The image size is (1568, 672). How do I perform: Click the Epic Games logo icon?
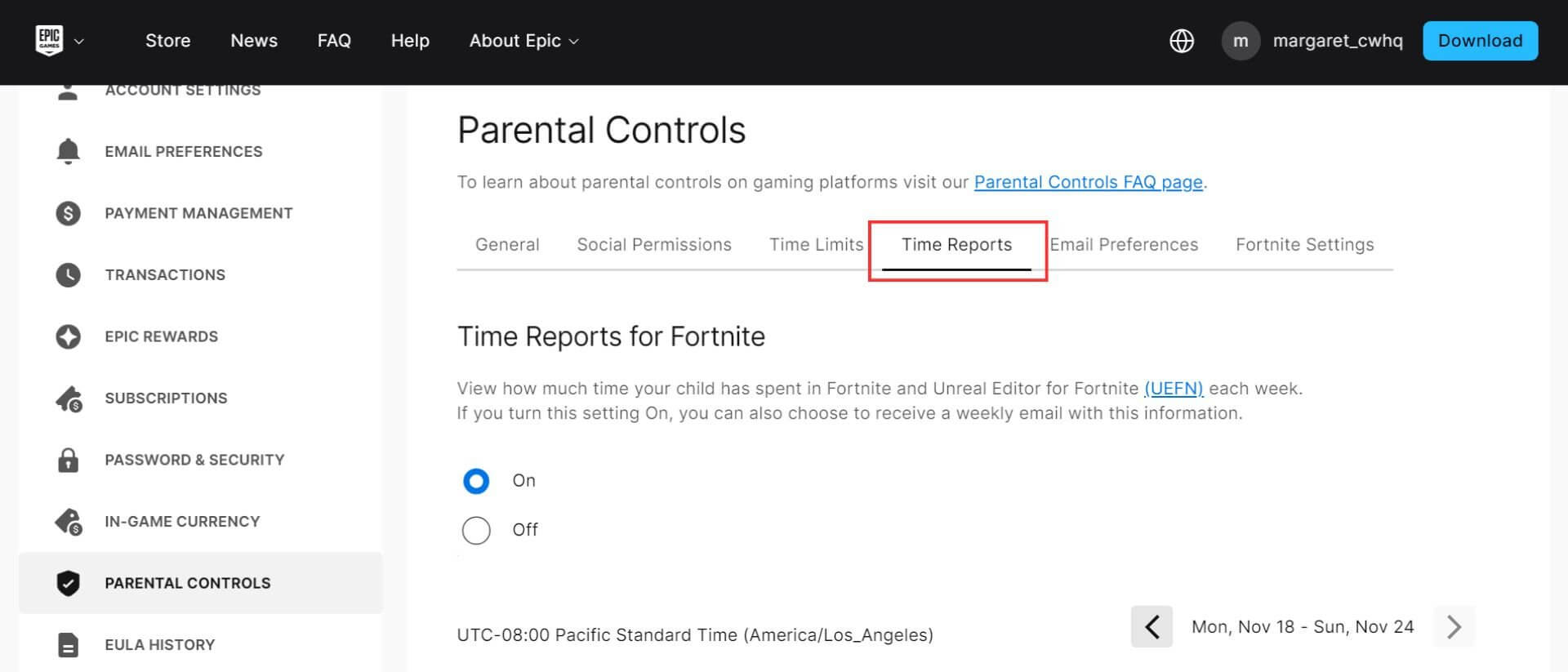coord(49,40)
